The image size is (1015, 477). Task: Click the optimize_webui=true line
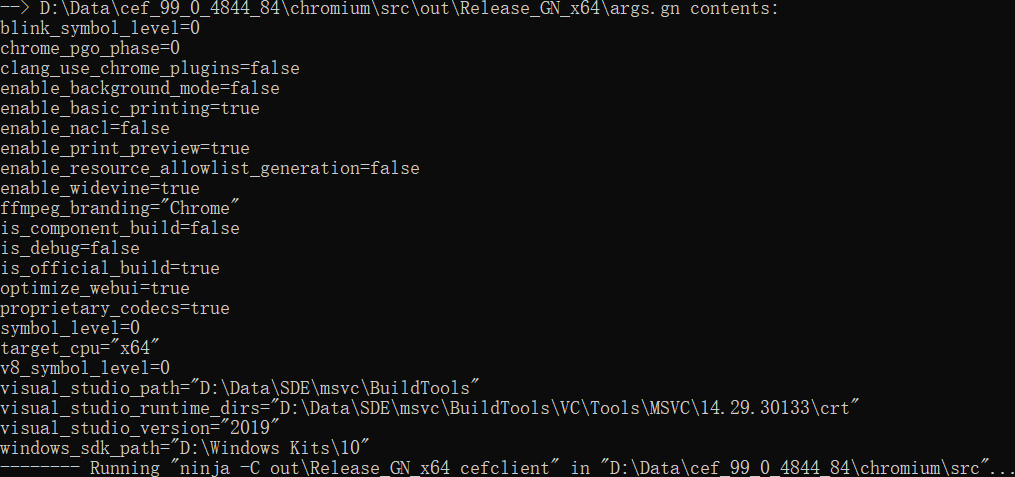95,288
